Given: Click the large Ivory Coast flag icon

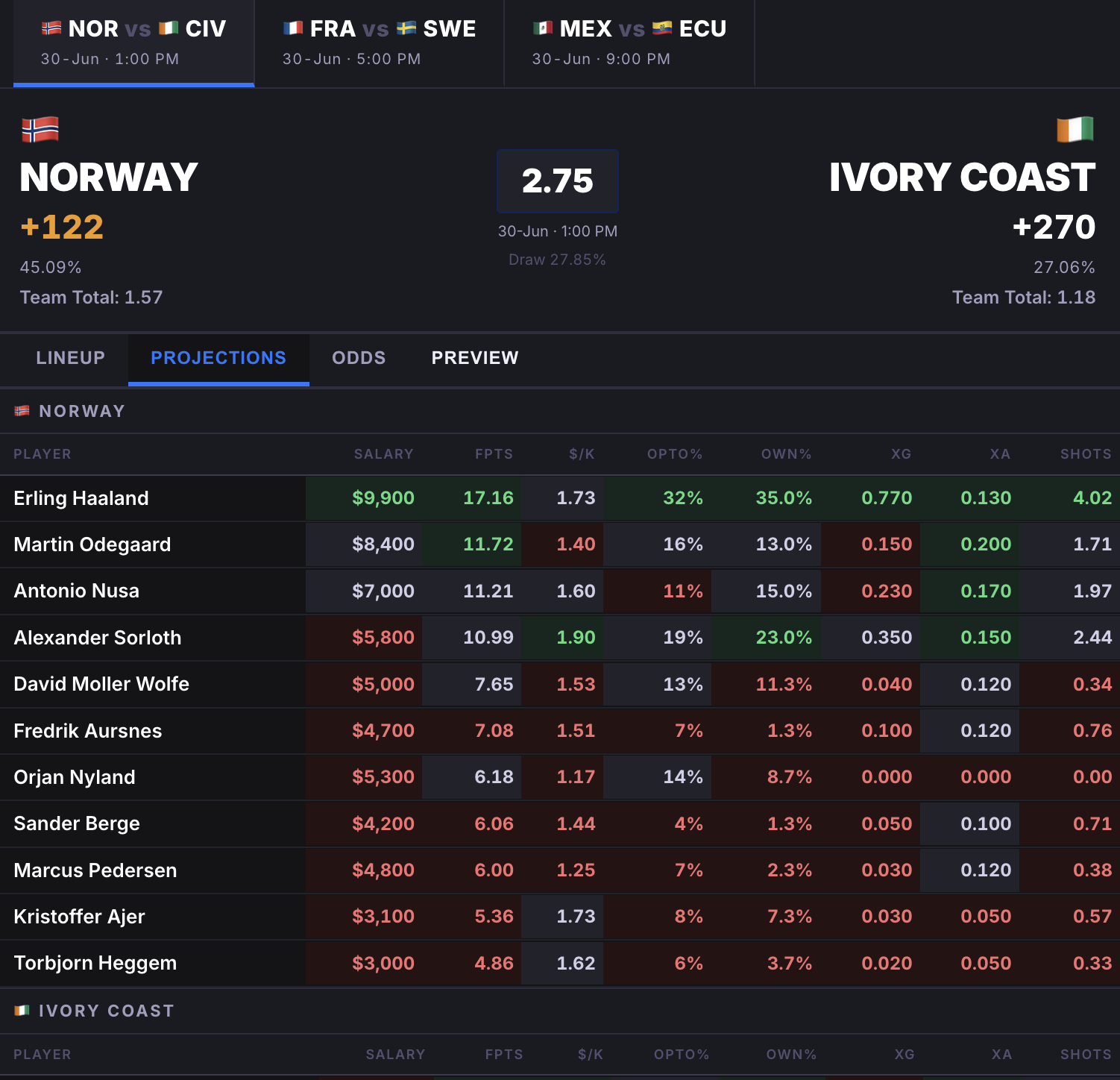Looking at the screenshot, I should pyautogui.click(x=1075, y=130).
